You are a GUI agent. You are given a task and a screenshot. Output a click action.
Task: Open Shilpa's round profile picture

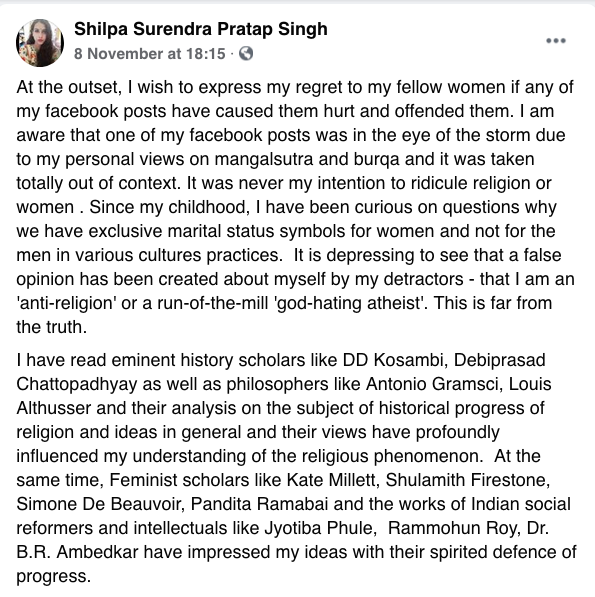40,43
